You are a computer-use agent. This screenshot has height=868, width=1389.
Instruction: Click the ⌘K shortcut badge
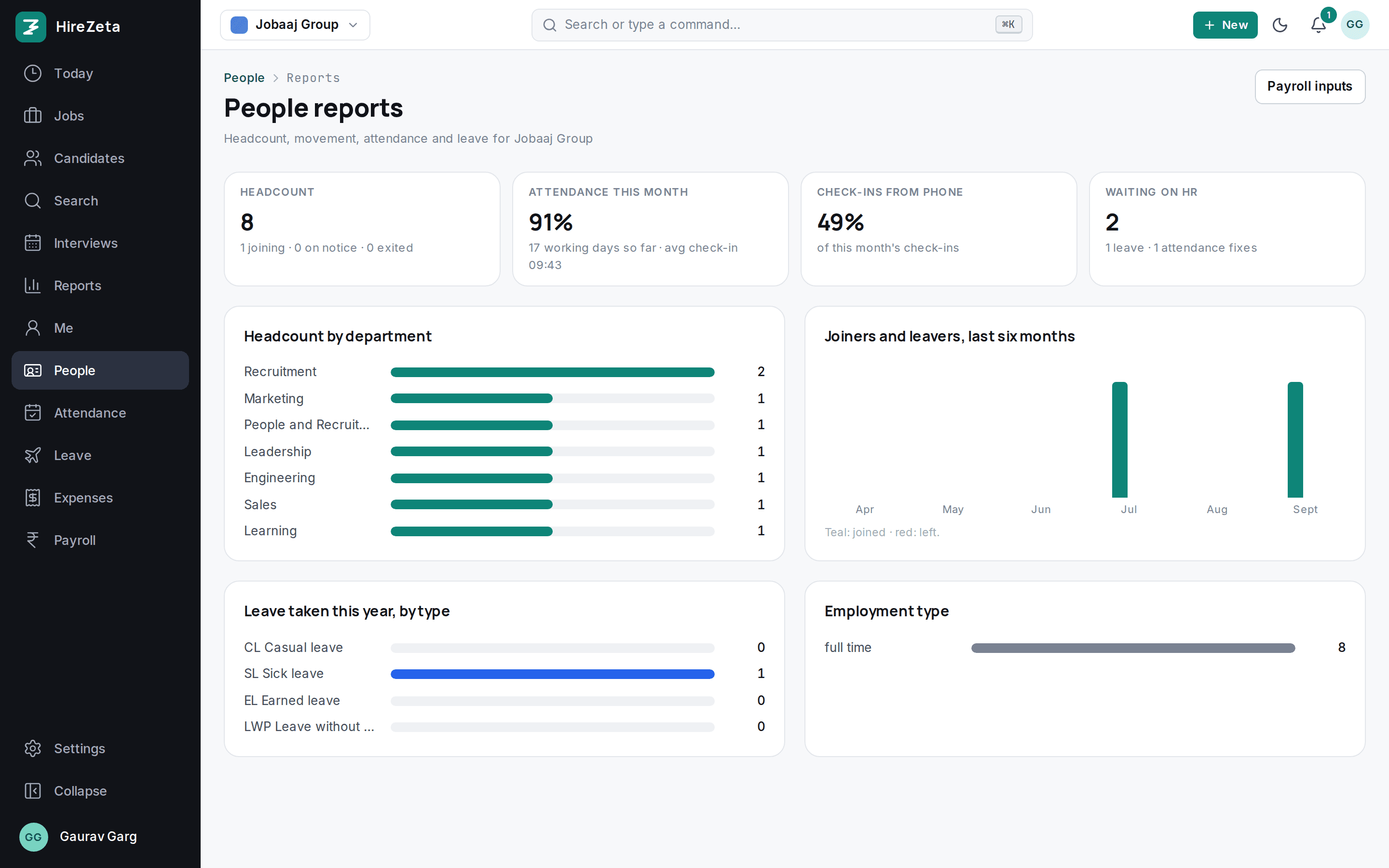pyautogui.click(x=1008, y=25)
